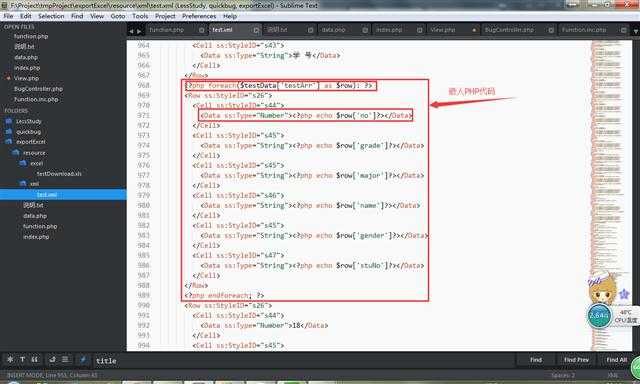The image size is (640, 384).
Task: Click line number 989 in gutter
Action: (143, 295)
